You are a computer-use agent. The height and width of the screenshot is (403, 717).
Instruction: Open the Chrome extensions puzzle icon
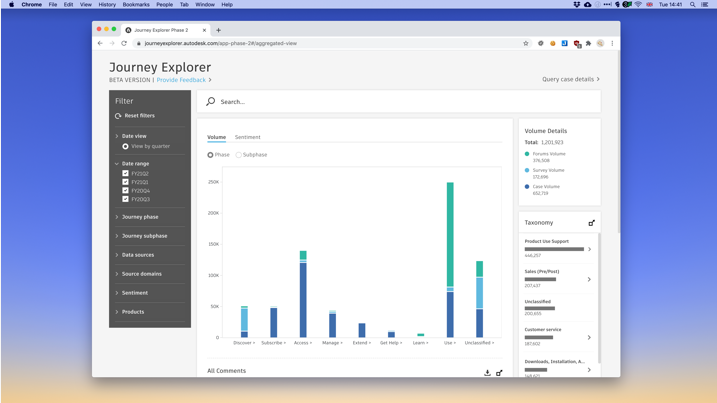[x=589, y=43]
